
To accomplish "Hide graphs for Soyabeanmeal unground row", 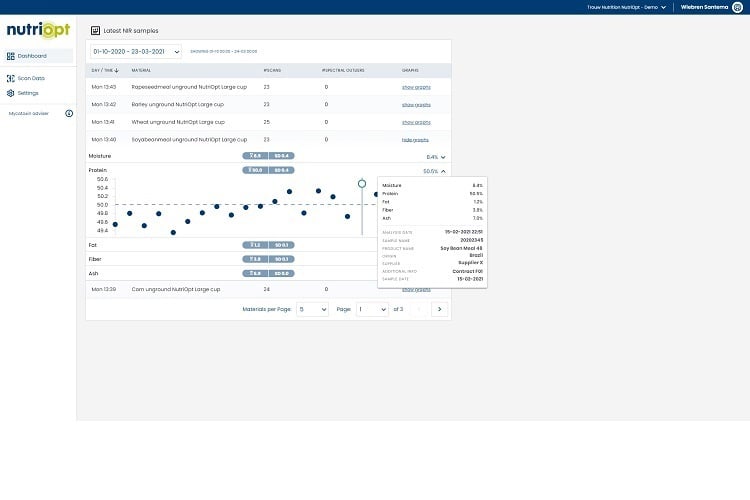I will [415, 139].
